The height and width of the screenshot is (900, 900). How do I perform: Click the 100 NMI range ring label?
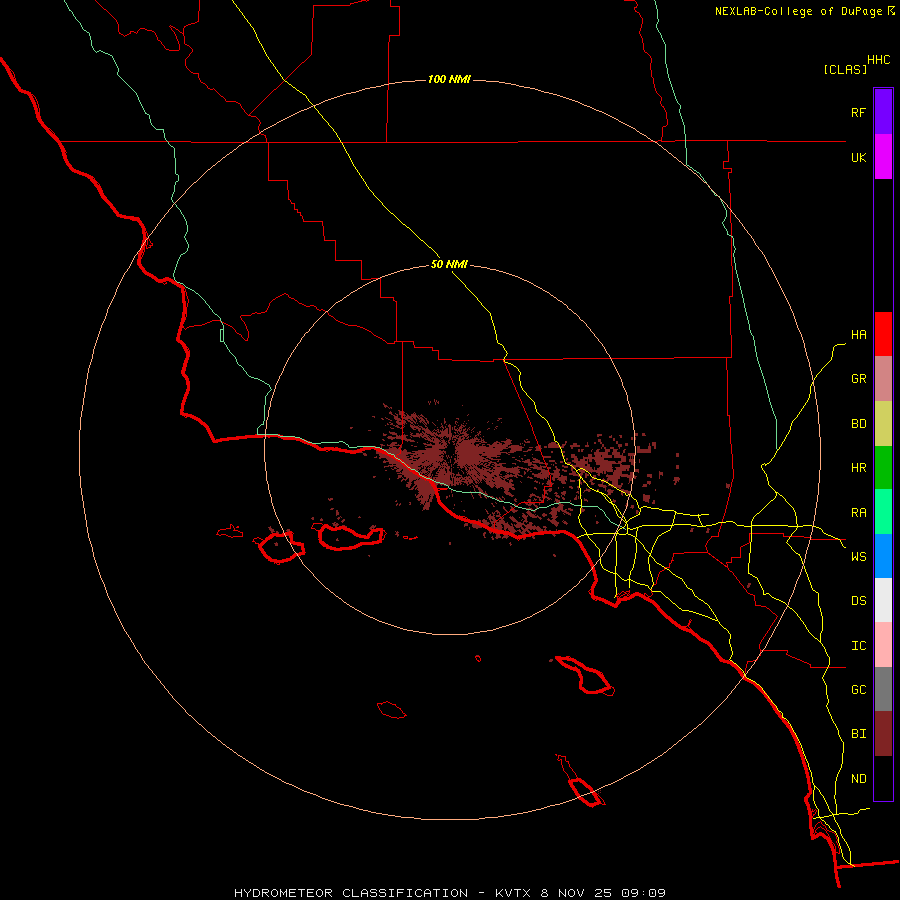pyautogui.click(x=449, y=79)
